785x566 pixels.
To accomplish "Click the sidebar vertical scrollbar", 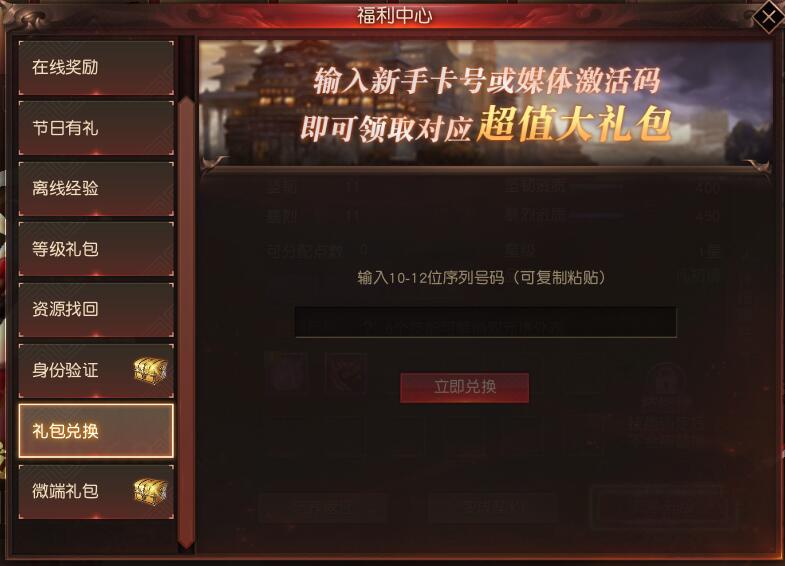I will click(x=186, y=323).
